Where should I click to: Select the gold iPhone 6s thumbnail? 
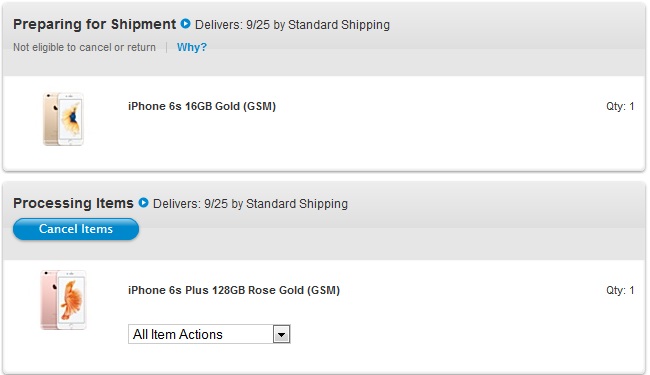63,119
